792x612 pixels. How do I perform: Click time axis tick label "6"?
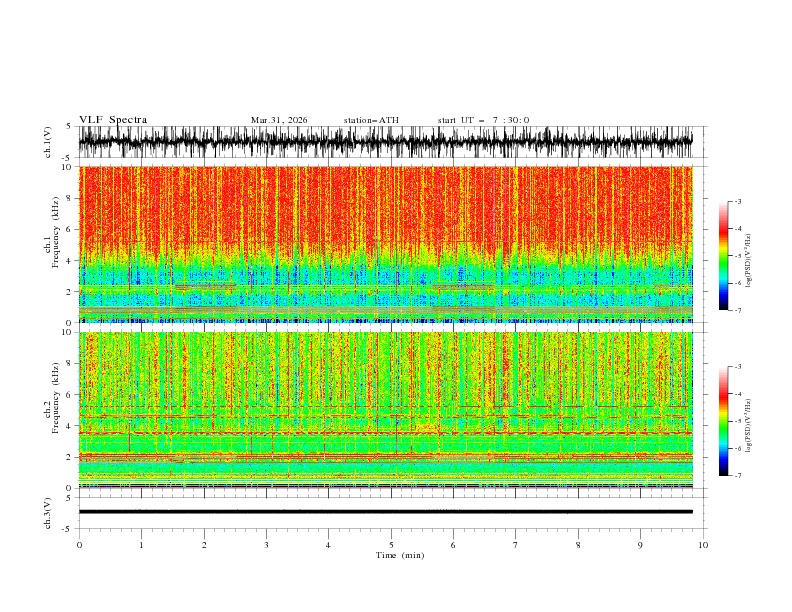tap(453, 545)
